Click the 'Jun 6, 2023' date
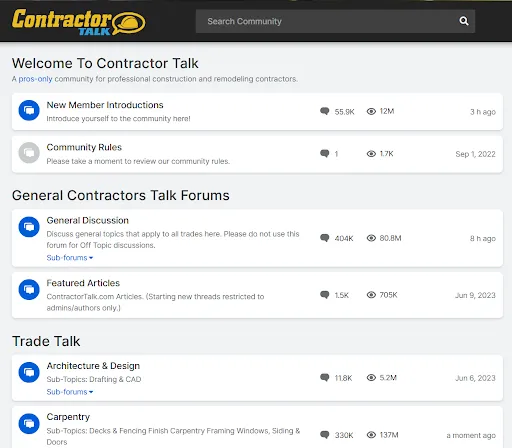Image resolution: width=512 pixels, height=448 pixels. coord(475,378)
